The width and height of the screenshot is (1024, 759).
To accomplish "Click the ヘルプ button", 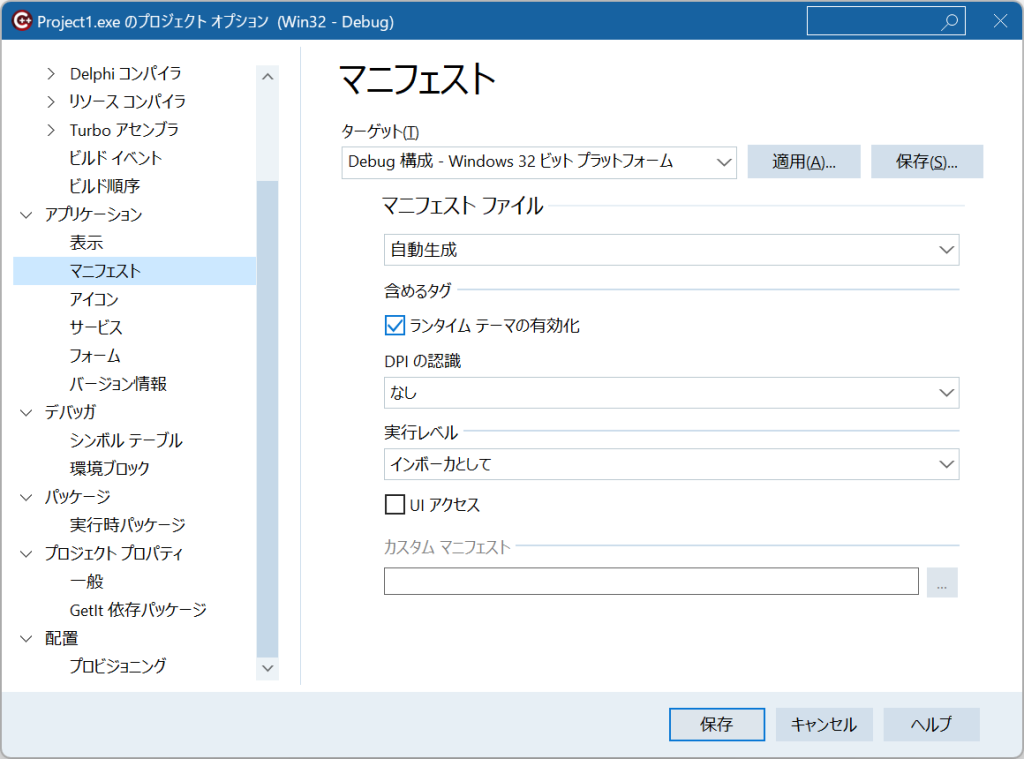I will click(x=931, y=724).
